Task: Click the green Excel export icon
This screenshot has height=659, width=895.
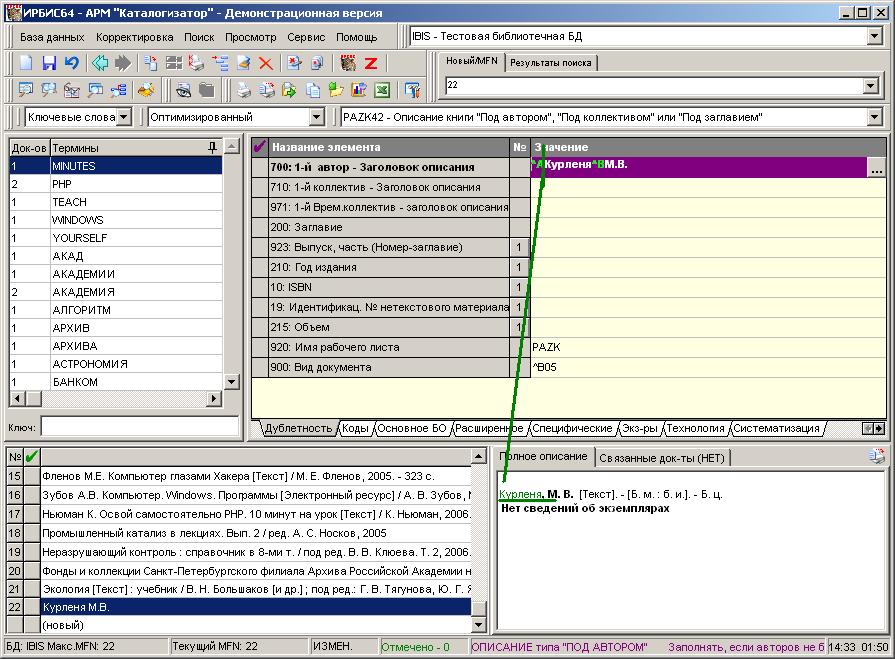Action: click(x=381, y=91)
